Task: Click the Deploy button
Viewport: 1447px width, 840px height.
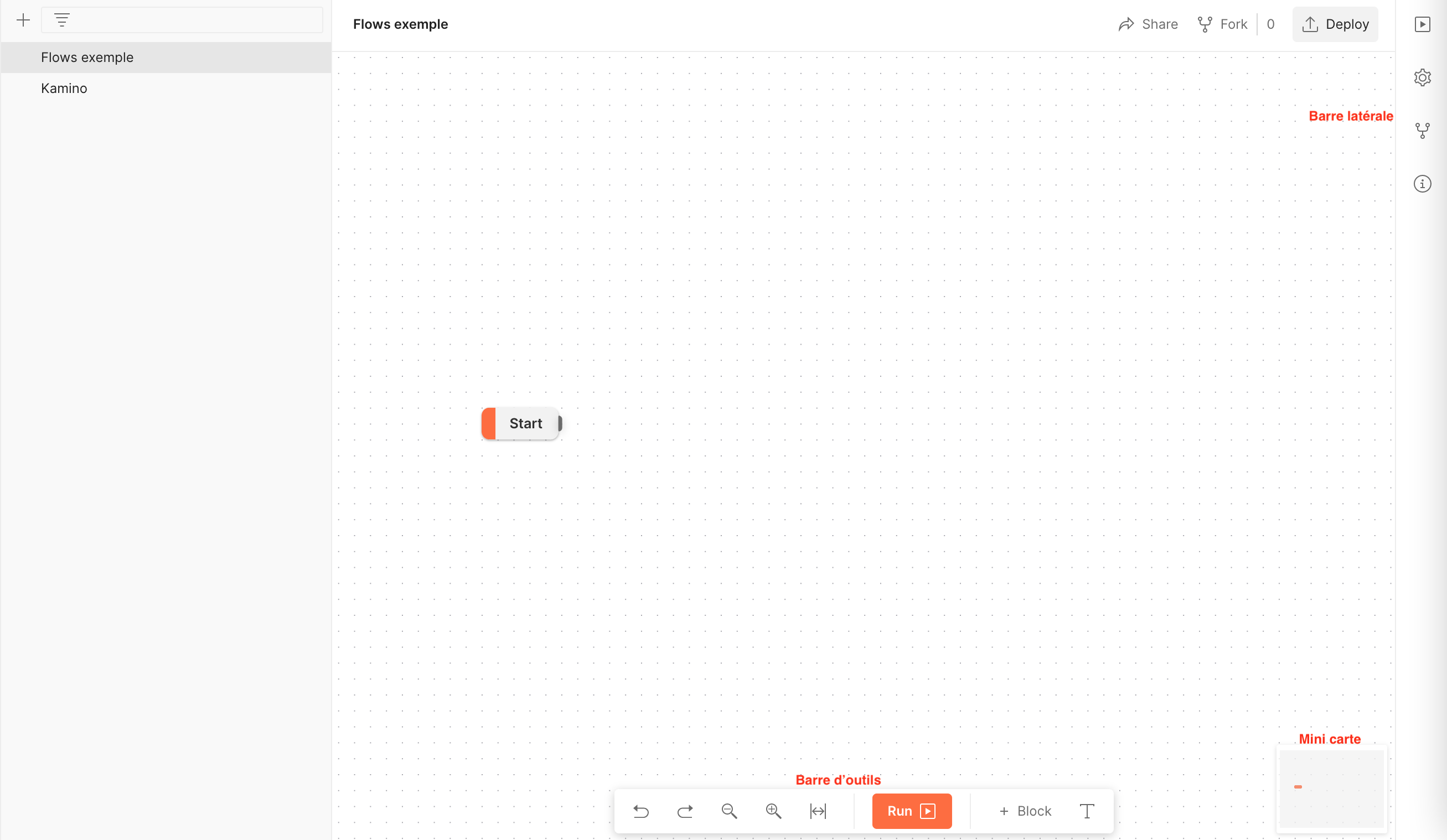Action: [x=1335, y=24]
